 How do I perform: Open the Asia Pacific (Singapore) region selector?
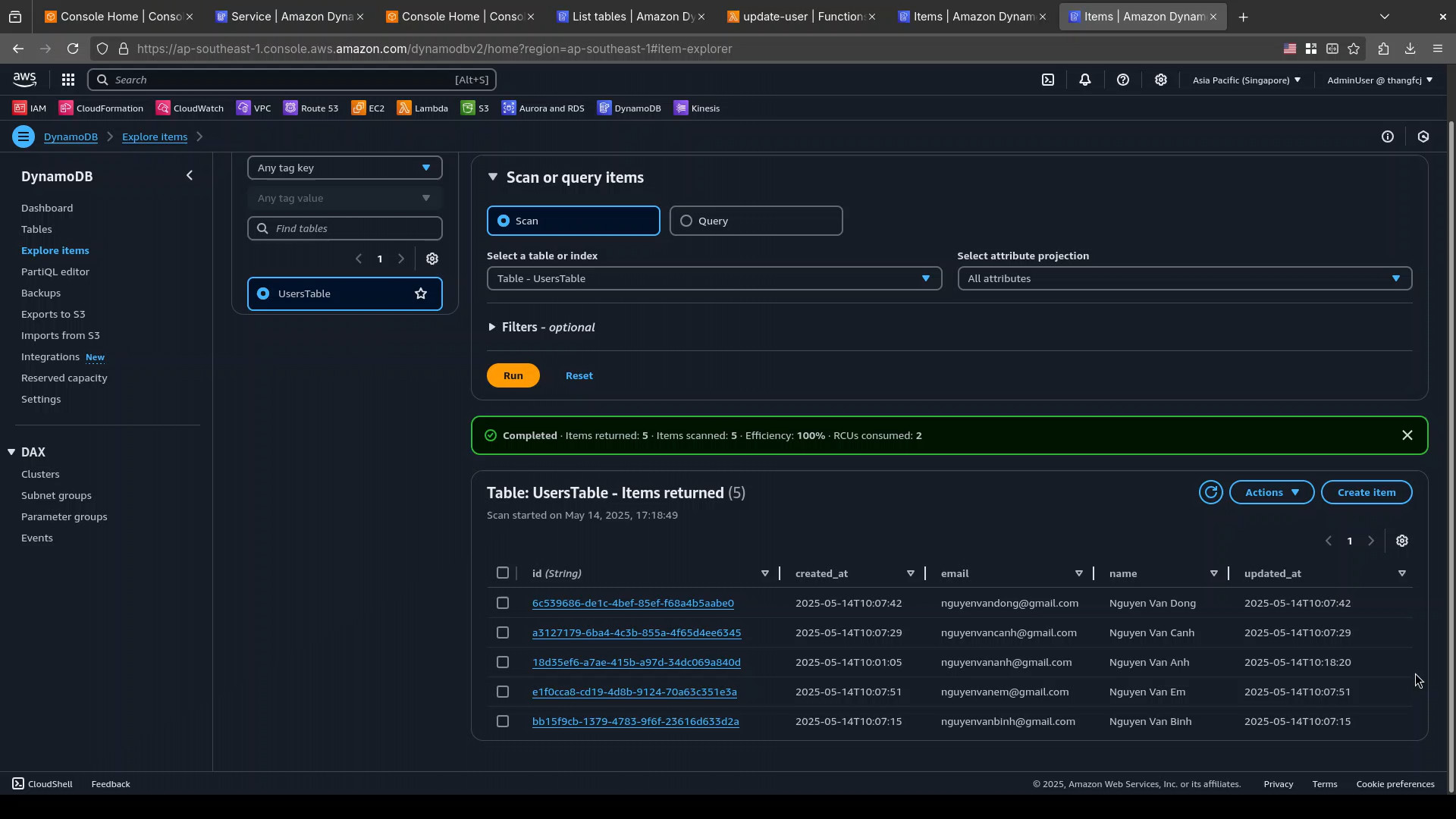pyautogui.click(x=1247, y=80)
